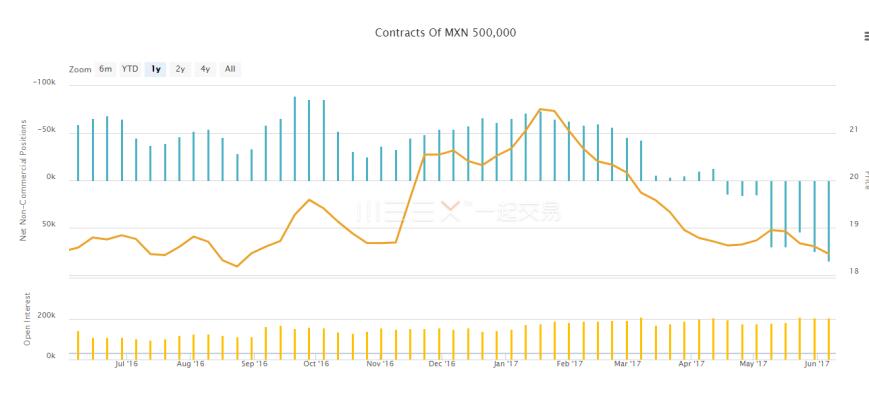
Task: Click the 200k Open Interest axis label
Action: pyautogui.click(x=46, y=315)
